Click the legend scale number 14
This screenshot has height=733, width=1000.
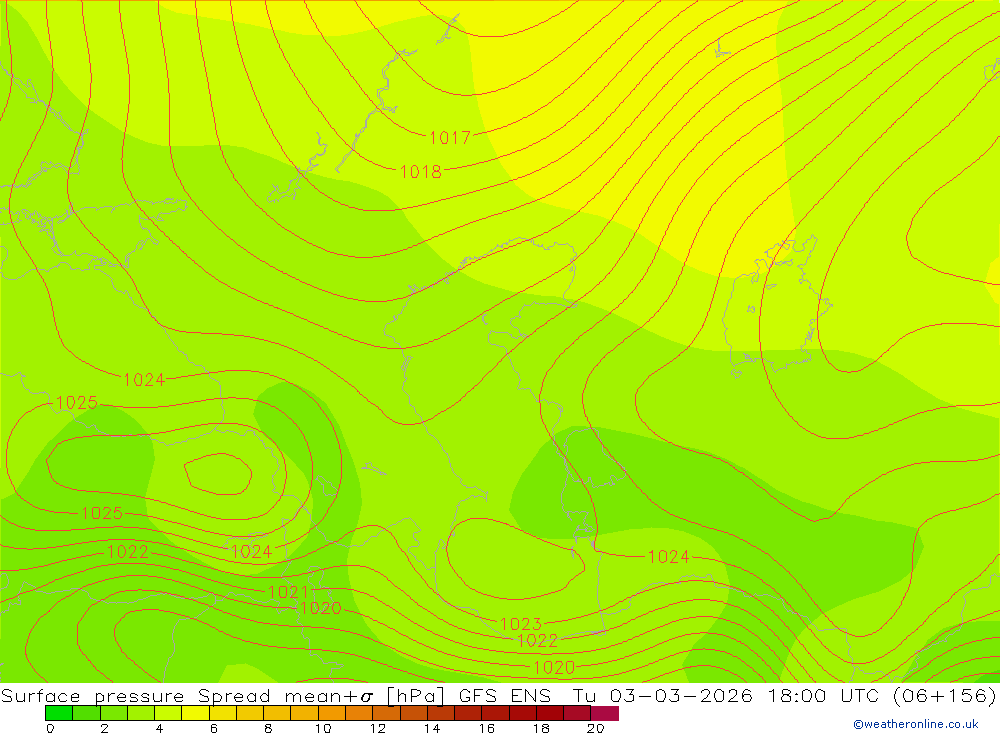click(432, 728)
